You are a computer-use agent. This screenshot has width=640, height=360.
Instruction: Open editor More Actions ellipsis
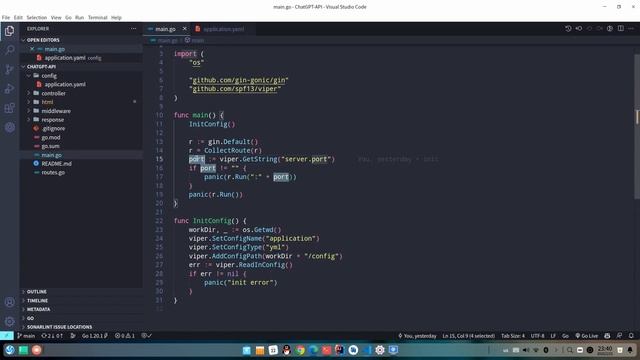pyautogui.click(x=631, y=29)
